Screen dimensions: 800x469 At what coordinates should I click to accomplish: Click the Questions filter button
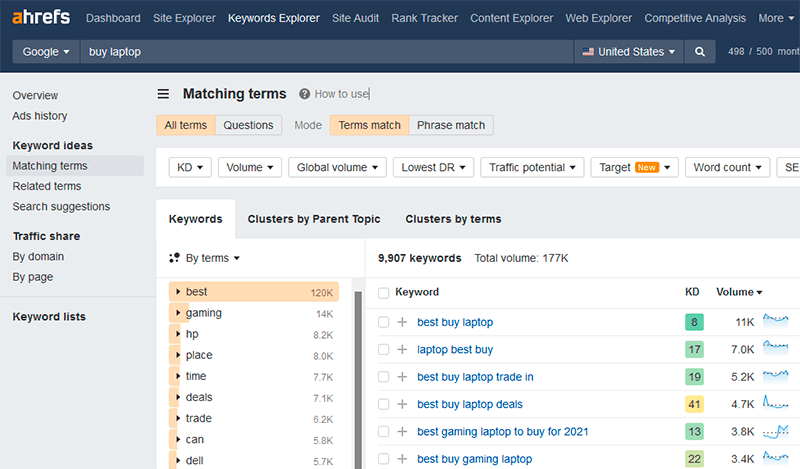[x=248, y=125]
